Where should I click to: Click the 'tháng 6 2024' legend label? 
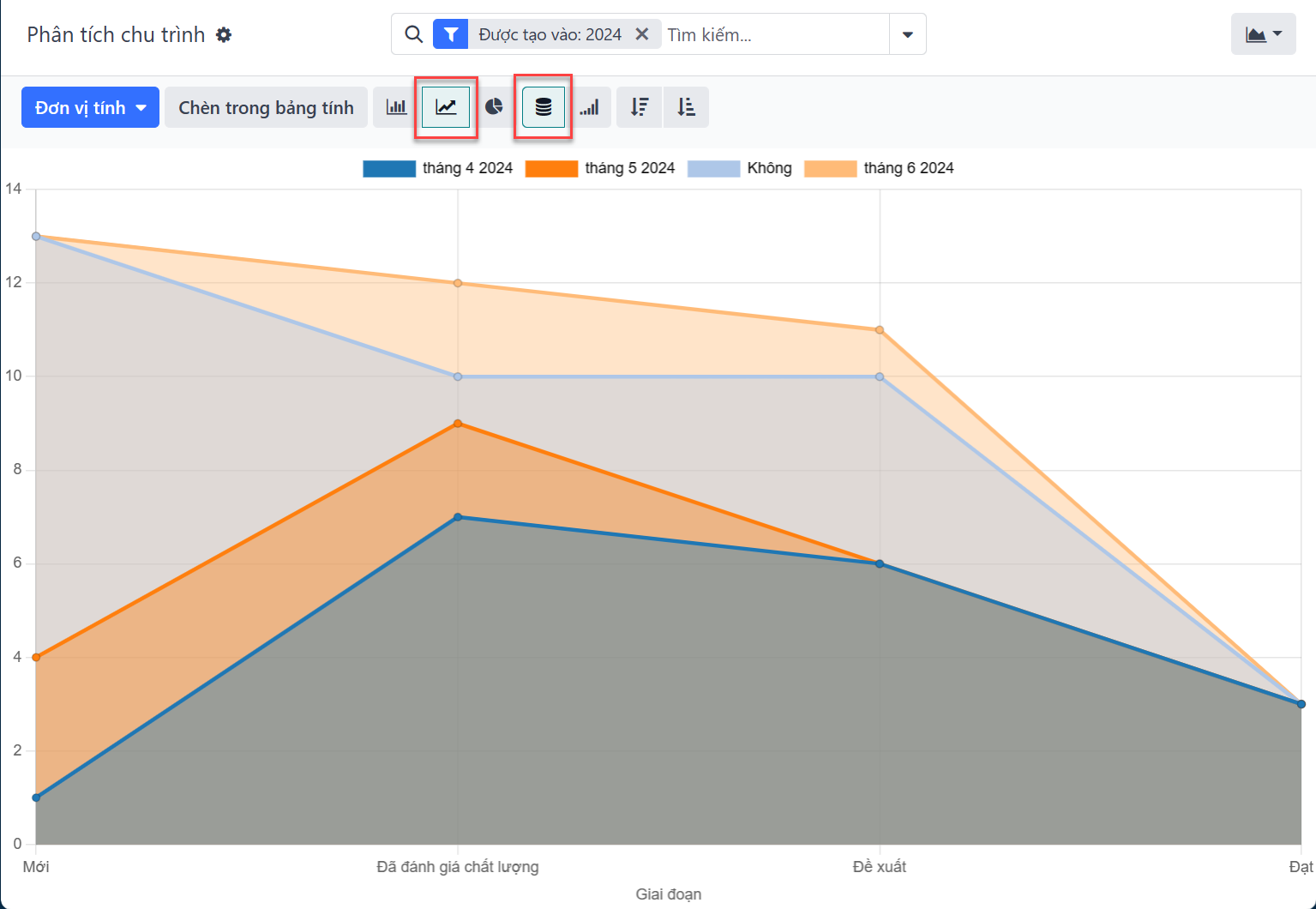click(908, 168)
